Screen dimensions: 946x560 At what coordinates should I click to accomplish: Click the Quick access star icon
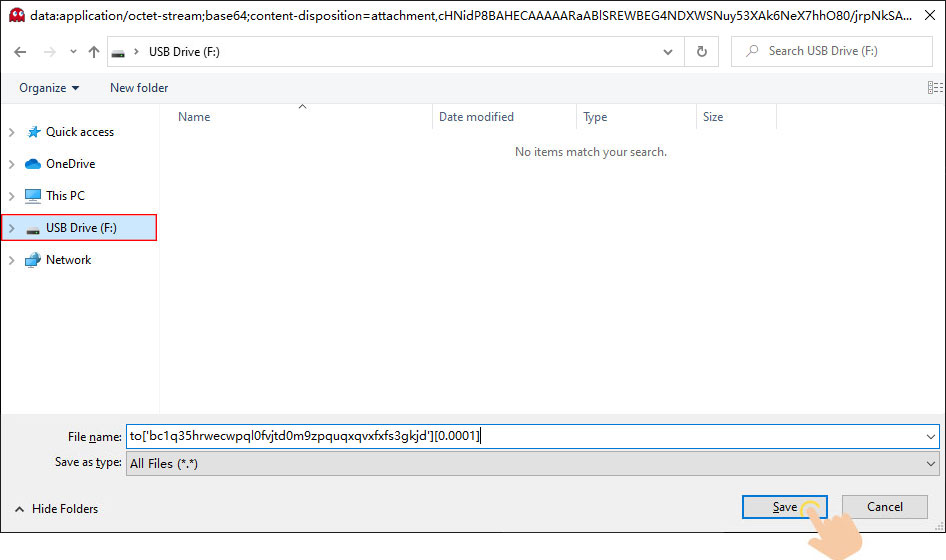pyautogui.click(x=33, y=132)
